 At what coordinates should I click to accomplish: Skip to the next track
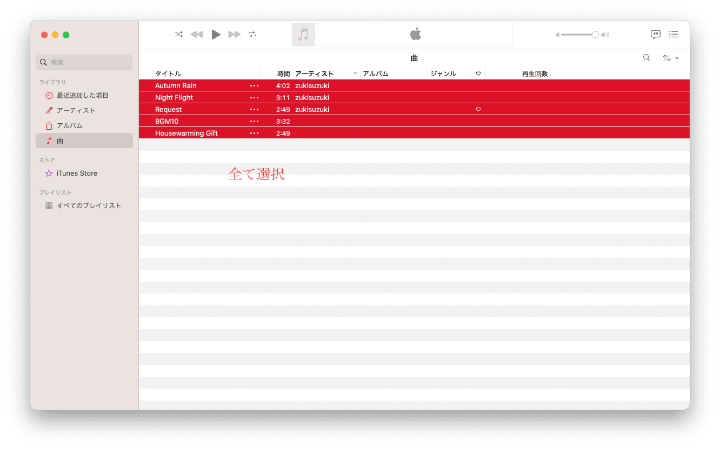coord(235,34)
